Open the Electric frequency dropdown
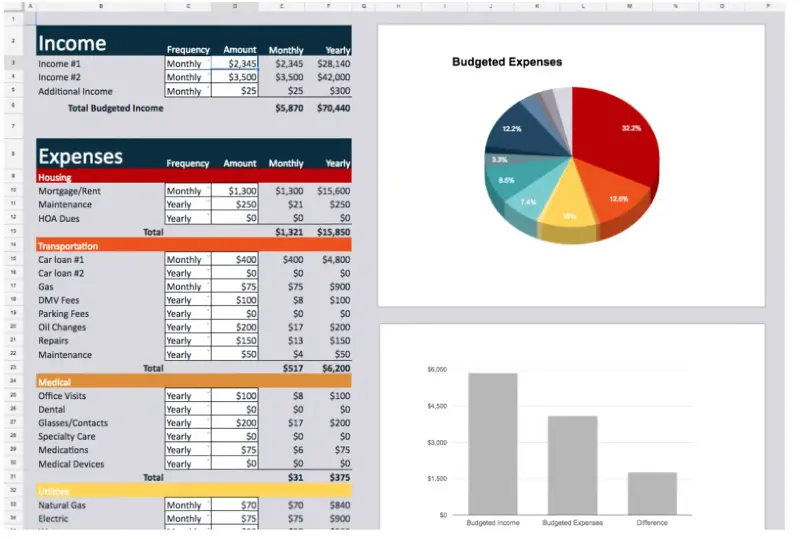810x539 pixels. (x=188, y=518)
